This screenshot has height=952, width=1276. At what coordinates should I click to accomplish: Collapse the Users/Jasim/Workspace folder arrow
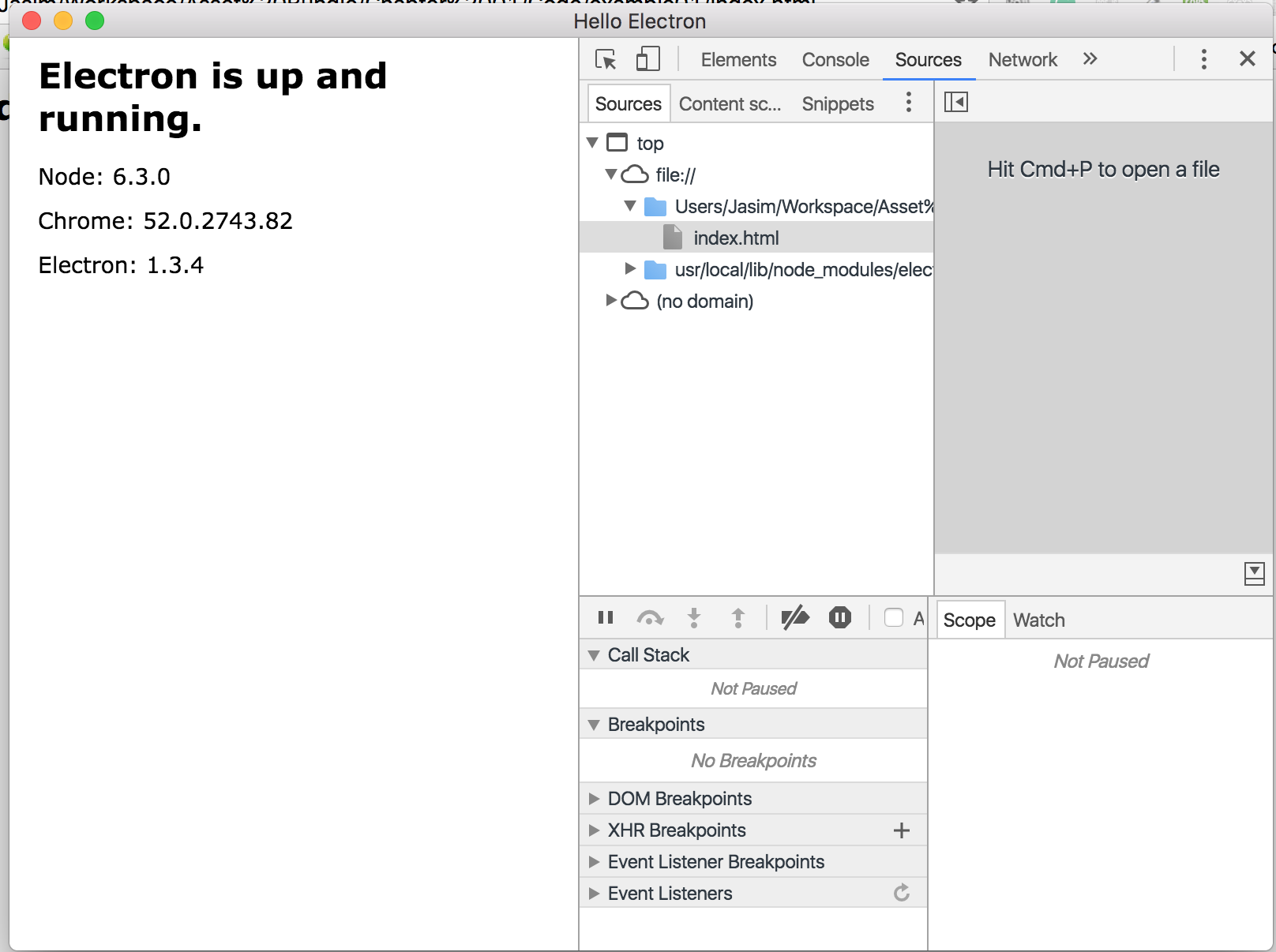click(x=630, y=205)
